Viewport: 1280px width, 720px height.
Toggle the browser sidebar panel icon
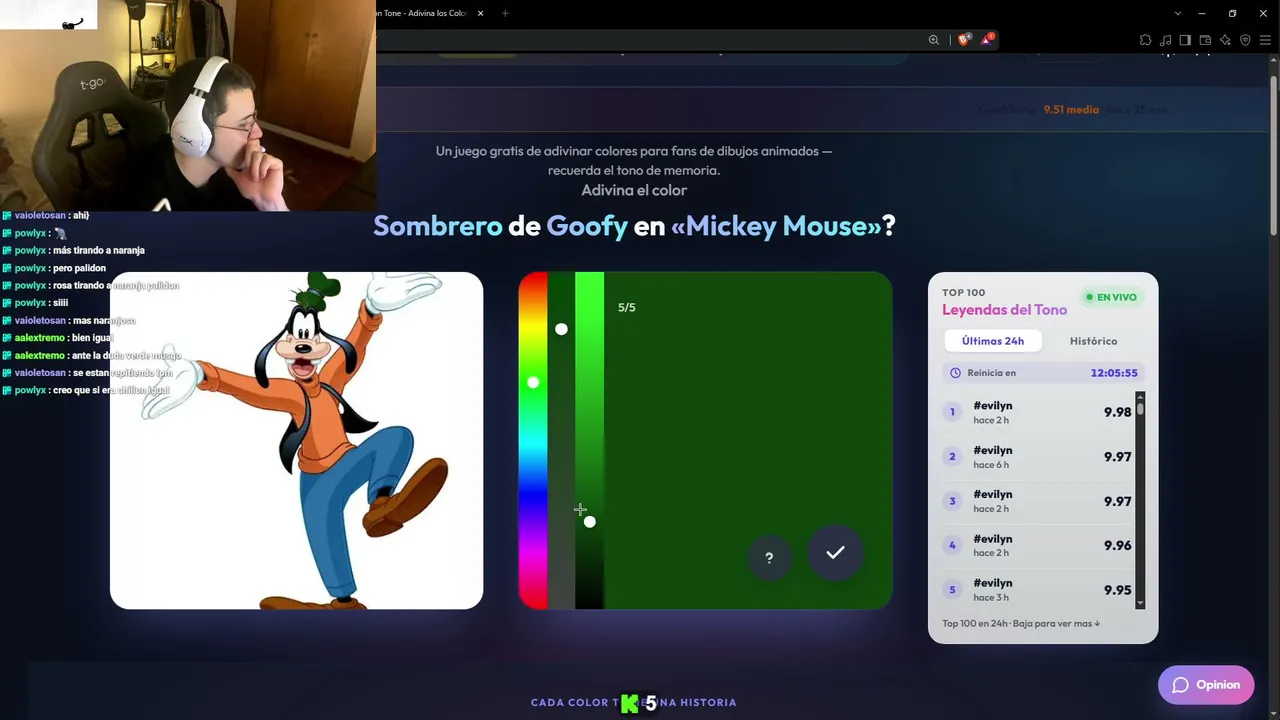pyautogui.click(x=1185, y=40)
